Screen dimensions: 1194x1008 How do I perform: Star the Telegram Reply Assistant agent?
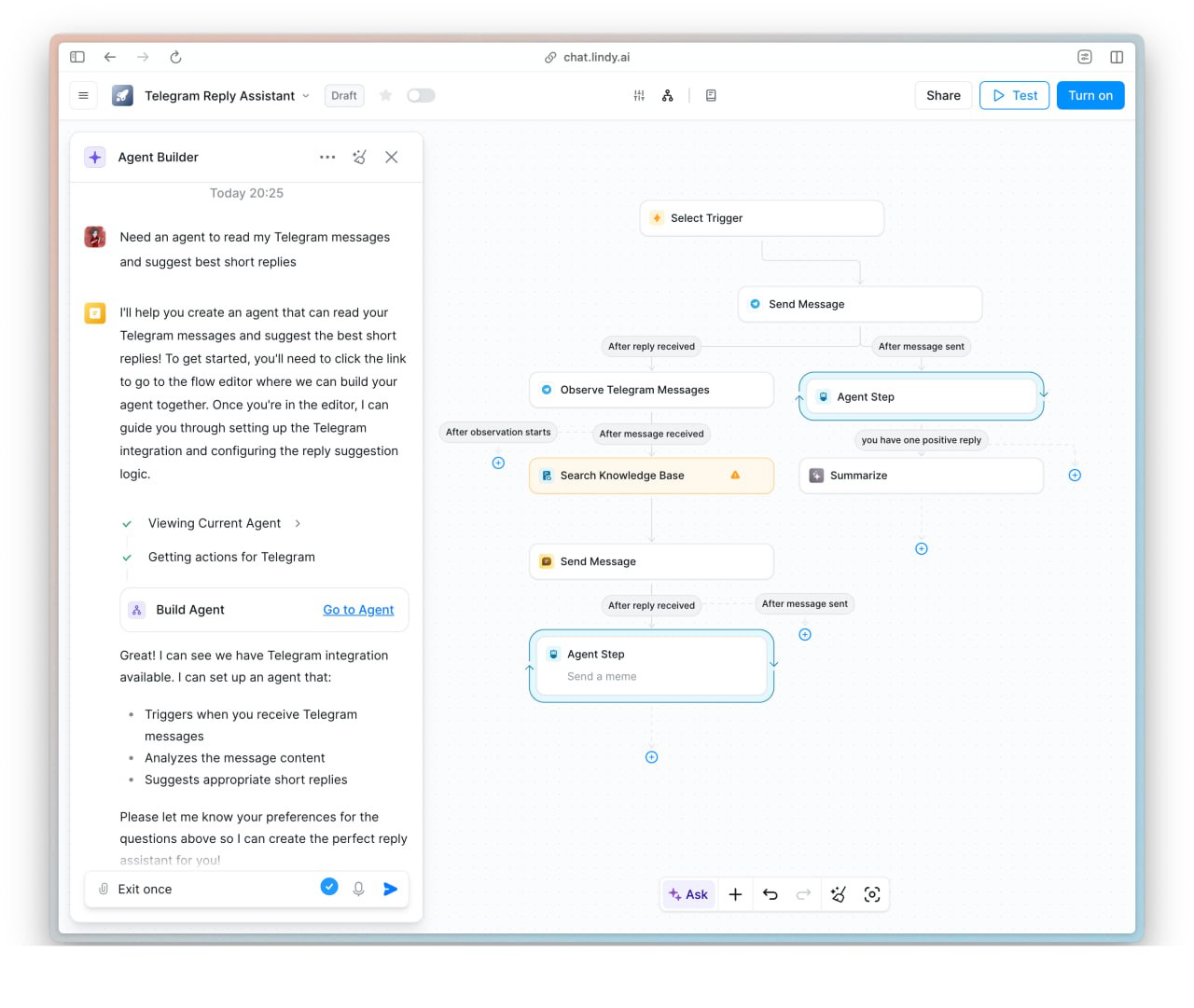pos(385,95)
